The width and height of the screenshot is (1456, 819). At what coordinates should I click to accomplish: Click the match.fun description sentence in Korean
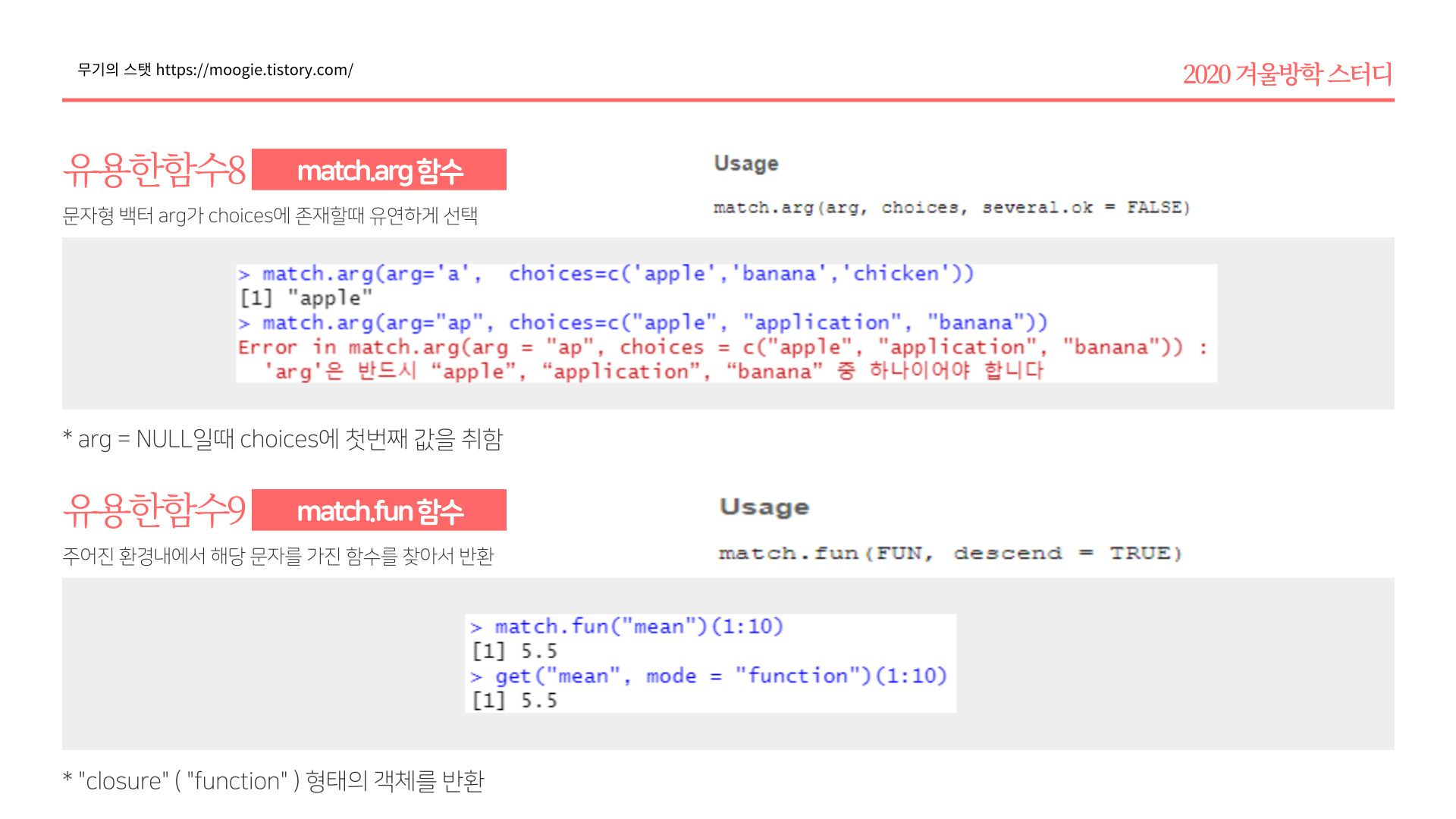pyautogui.click(x=278, y=556)
